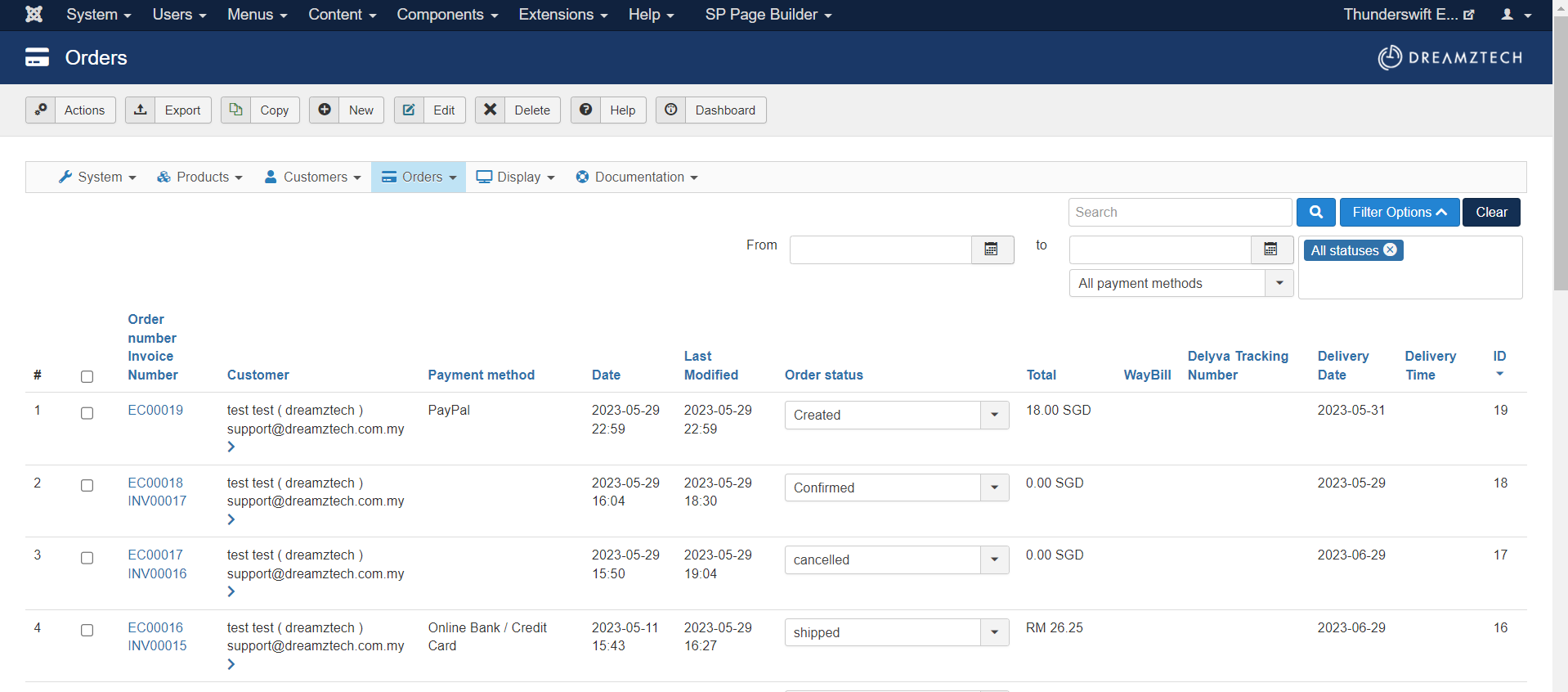This screenshot has width=1568, height=692.
Task: Click the Edit pencil icon
Action: tap(409, 110)
